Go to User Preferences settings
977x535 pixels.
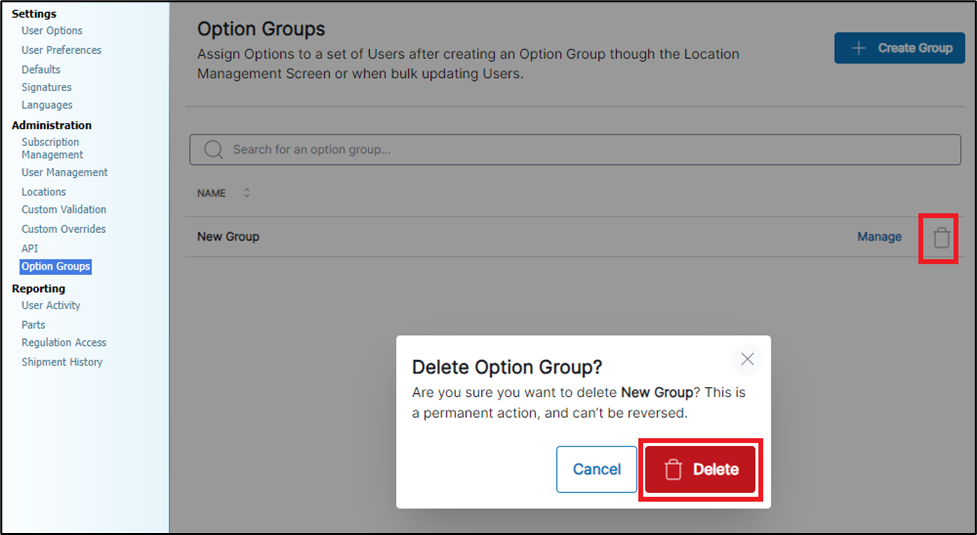pos(61,50)
